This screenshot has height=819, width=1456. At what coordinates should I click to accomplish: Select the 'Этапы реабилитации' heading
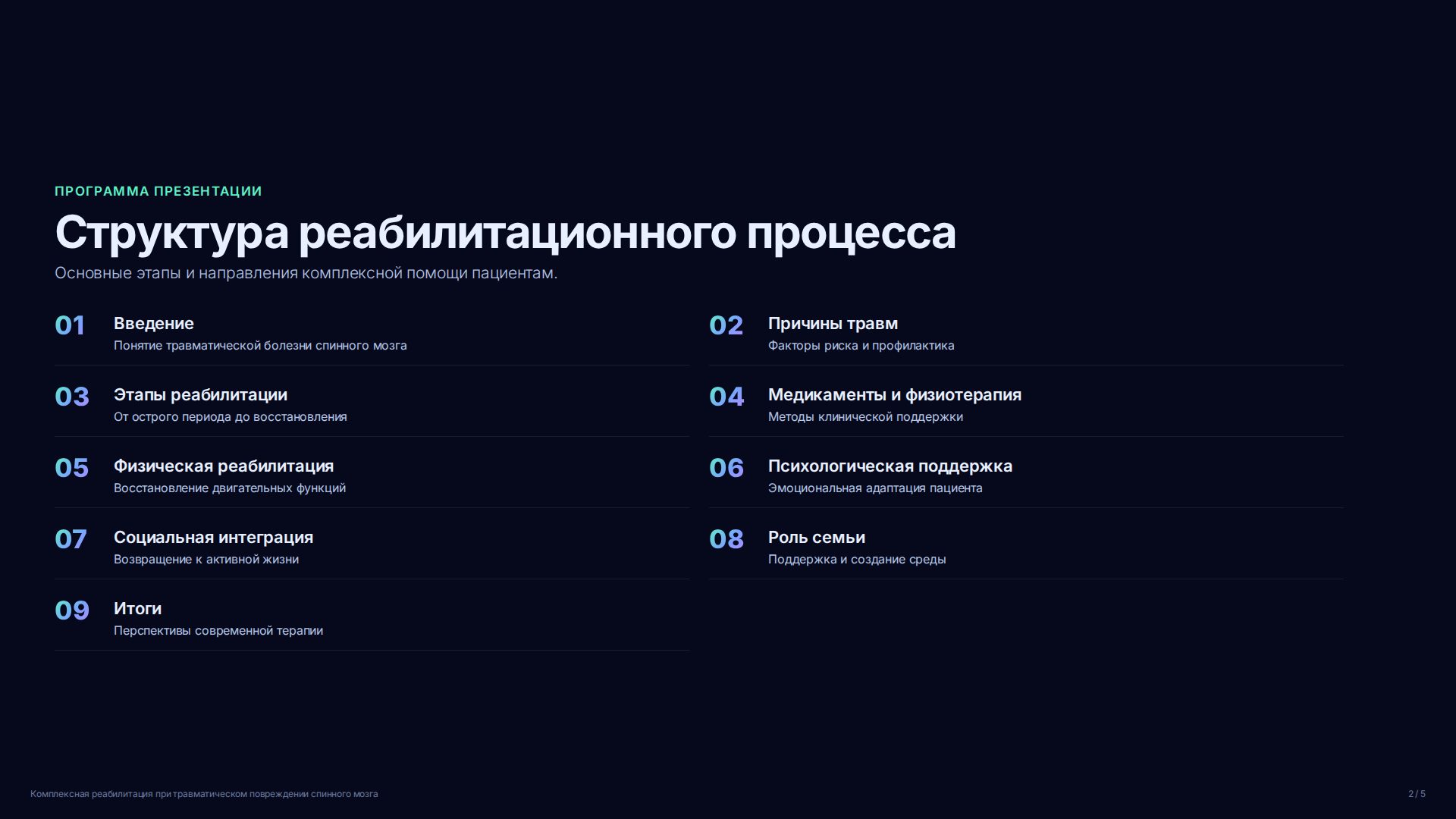click(200, 395)
